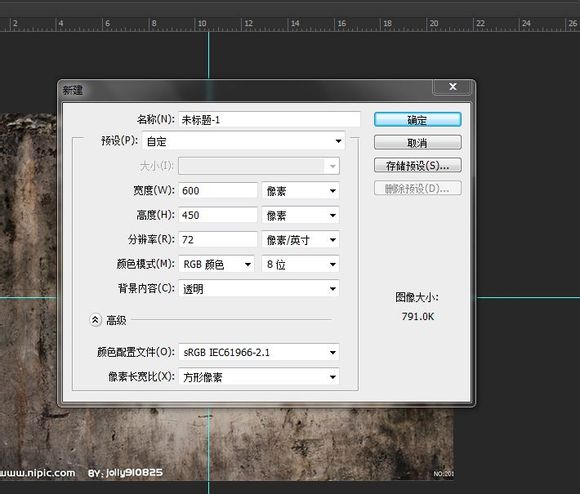Collapse the 高级 advanced section chevron
The height and width of the screenshot is (494, 580).
95,320
